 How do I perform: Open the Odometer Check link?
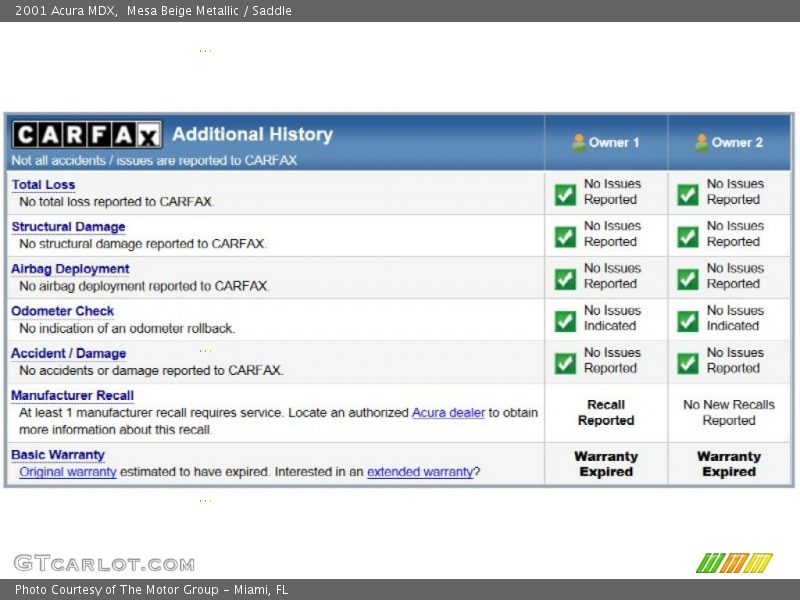point(62,311)
